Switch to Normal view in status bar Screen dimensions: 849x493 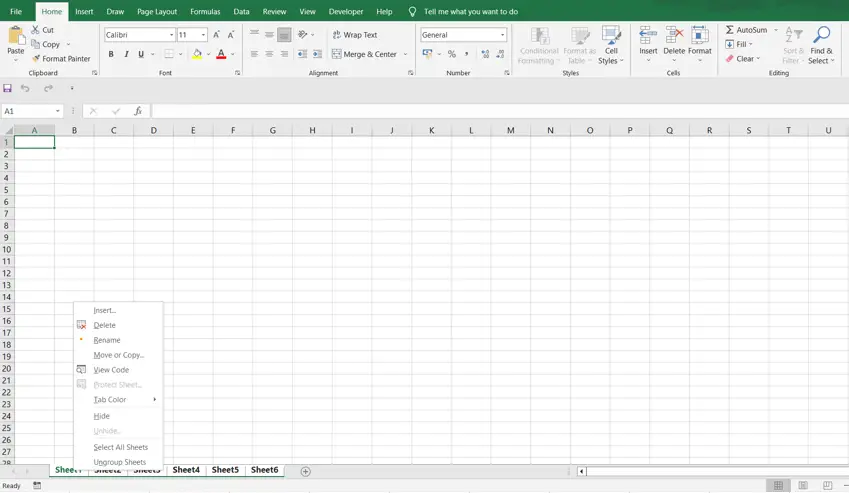pos(778,485)
